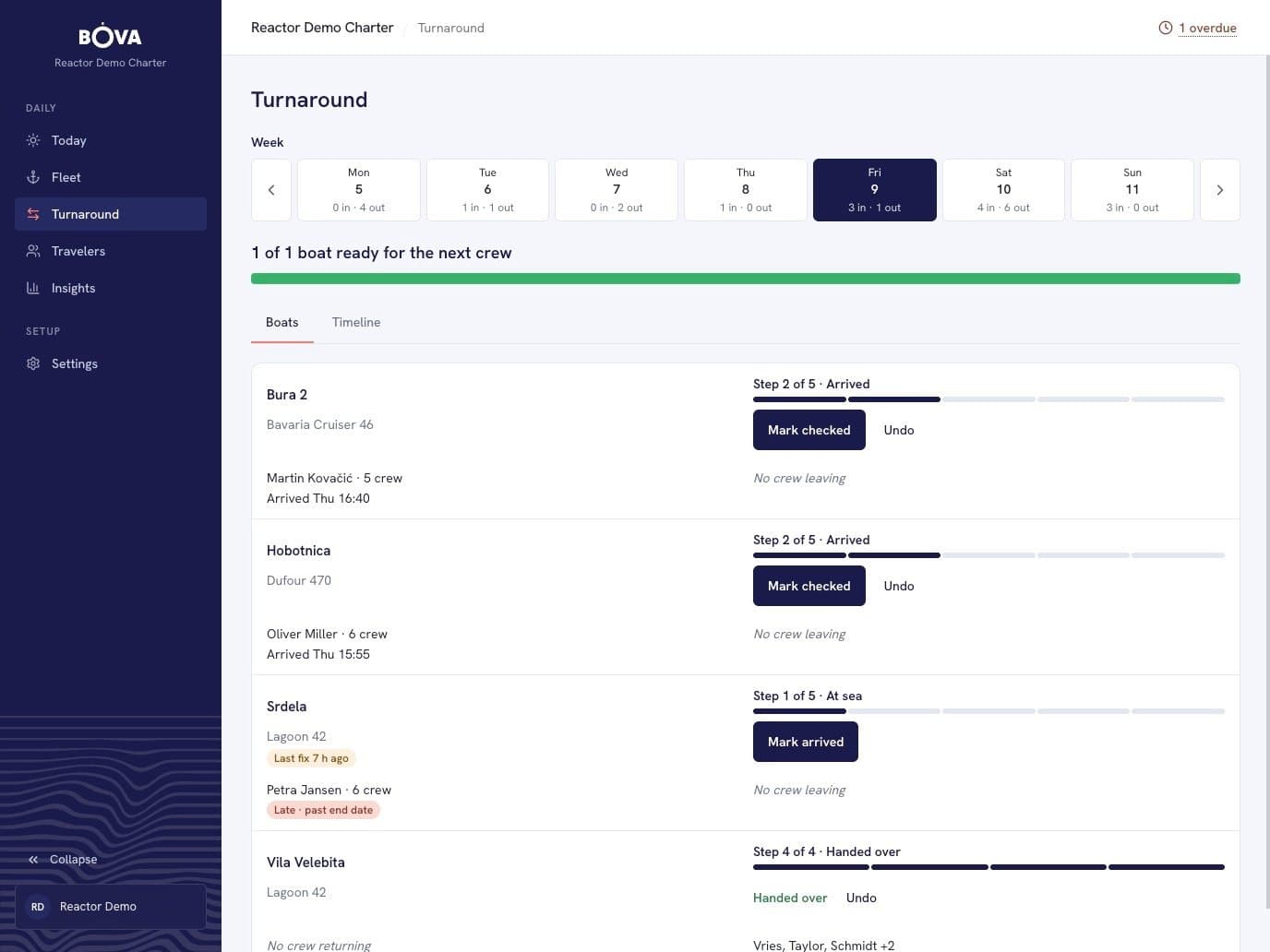Click the Settings gear icon
This screenshot has width=1270, height=952.
(33, 363)
